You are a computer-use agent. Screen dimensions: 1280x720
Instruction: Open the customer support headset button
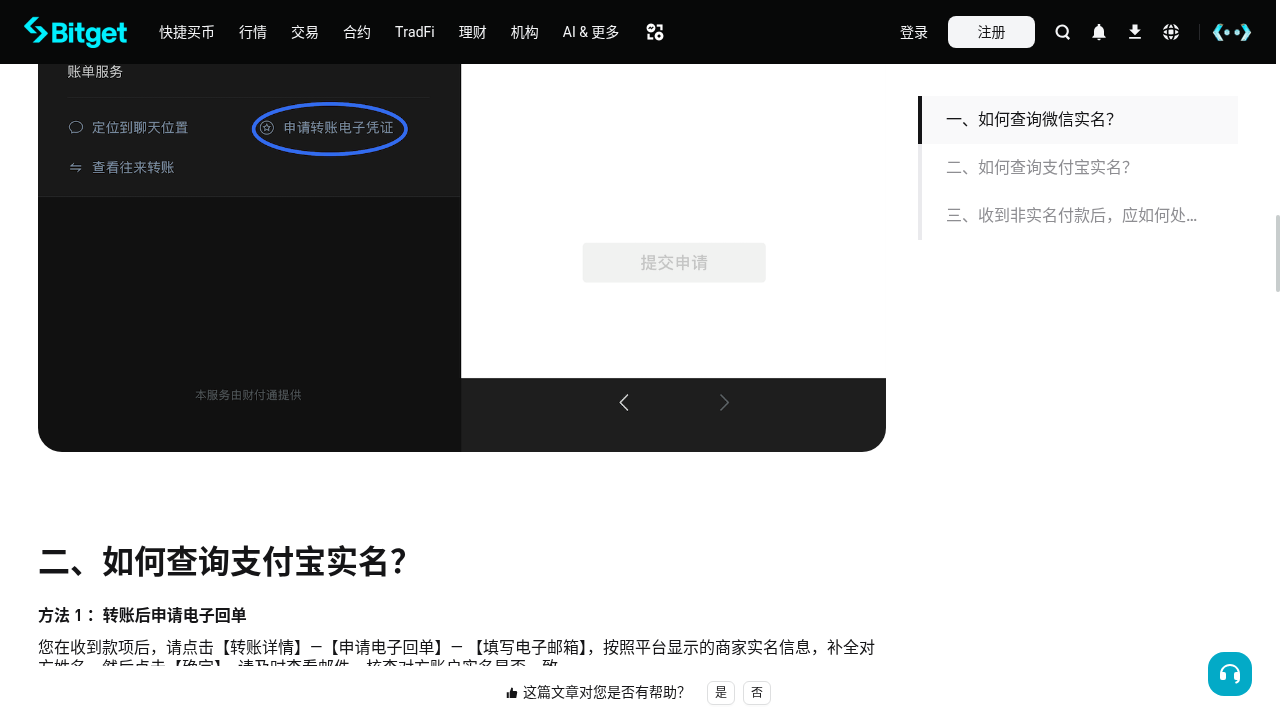click(x=1230, y=674)
